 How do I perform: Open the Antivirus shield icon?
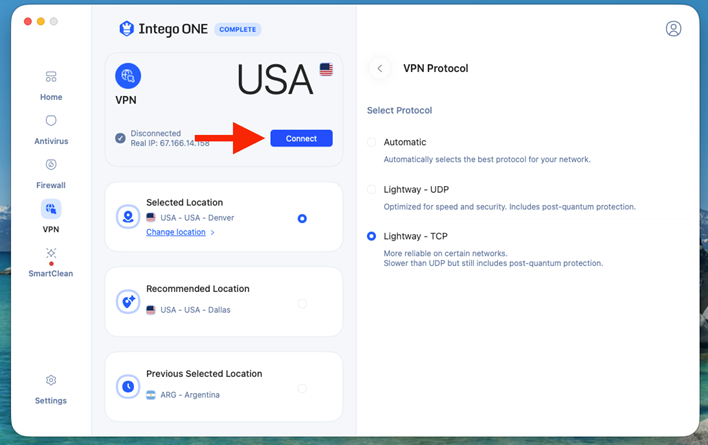point(51,121)
